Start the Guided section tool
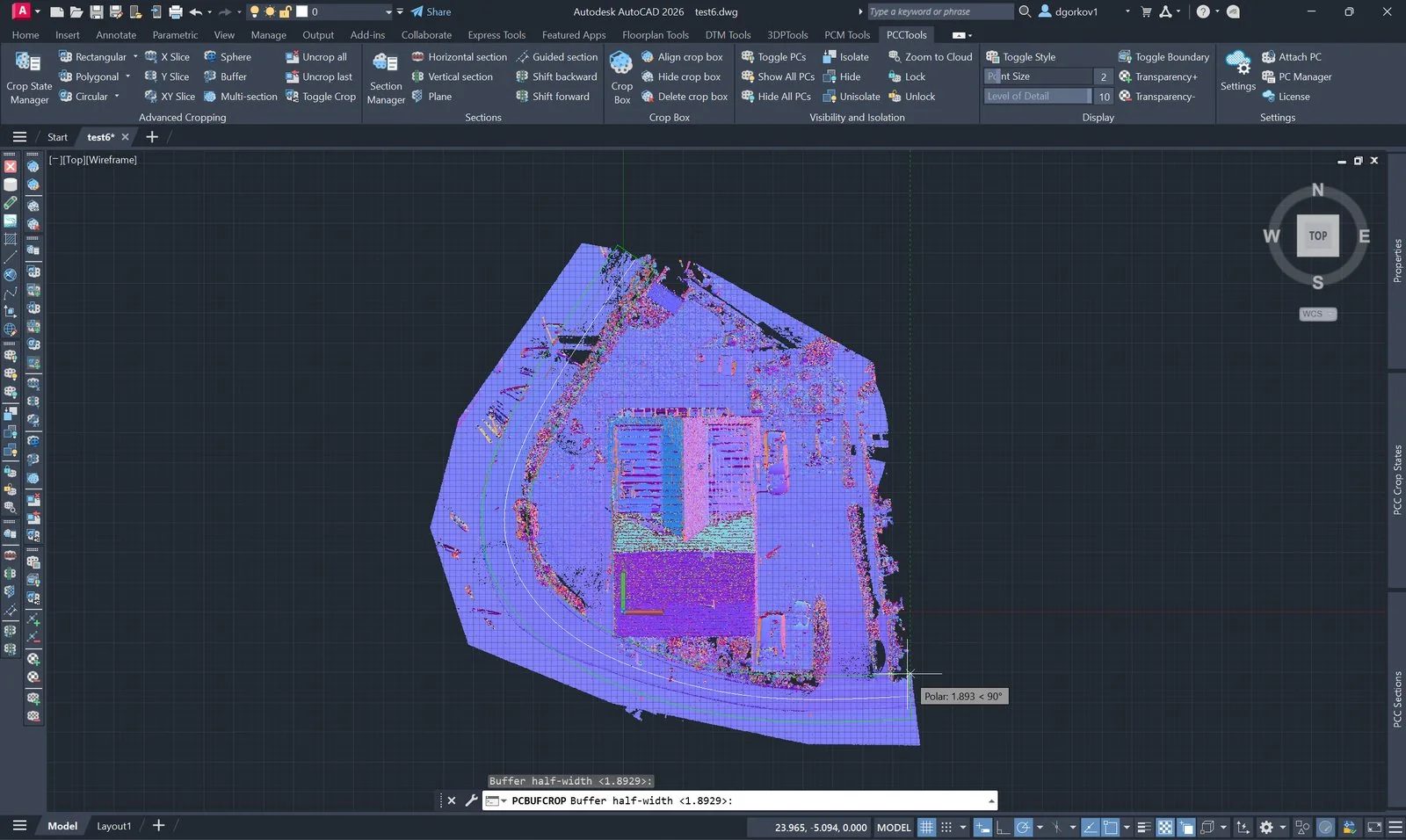This screenshot has width=1406, height=840. (x=556, y=56)
